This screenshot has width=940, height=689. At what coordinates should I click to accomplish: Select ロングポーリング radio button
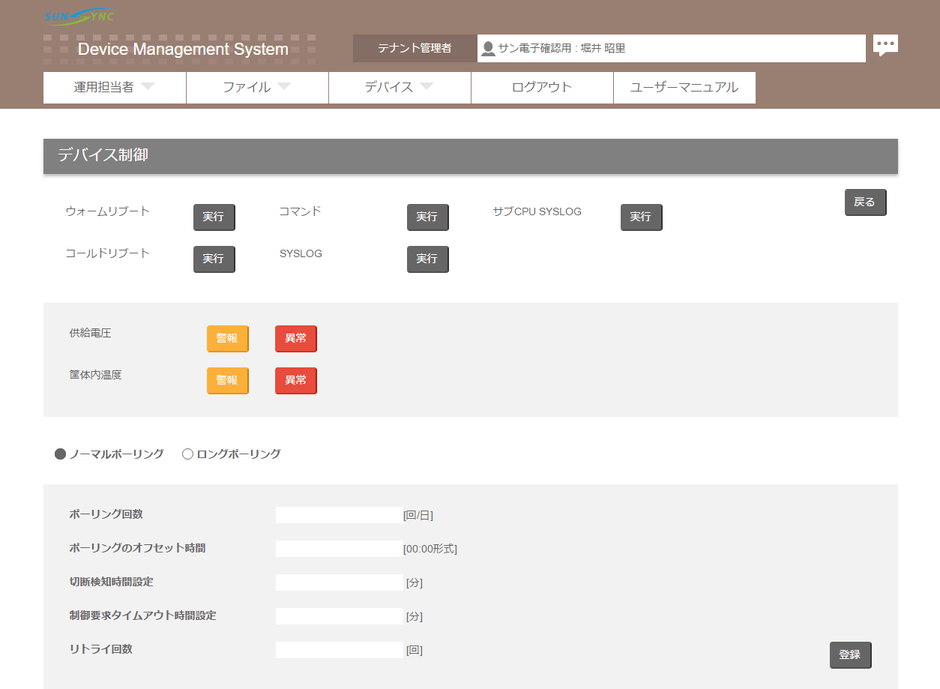pyautogui.click(x=188, y=454)
